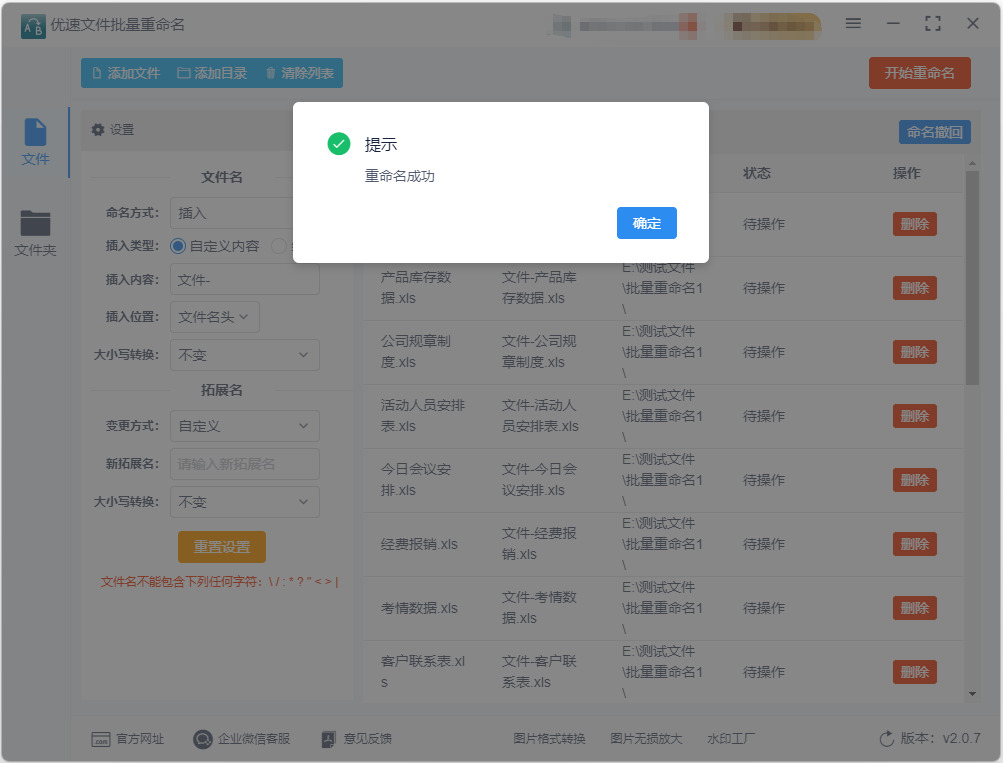Delete the first file row in list
This screenshot has height=763, width=1003.
click(x=915, y=224)
